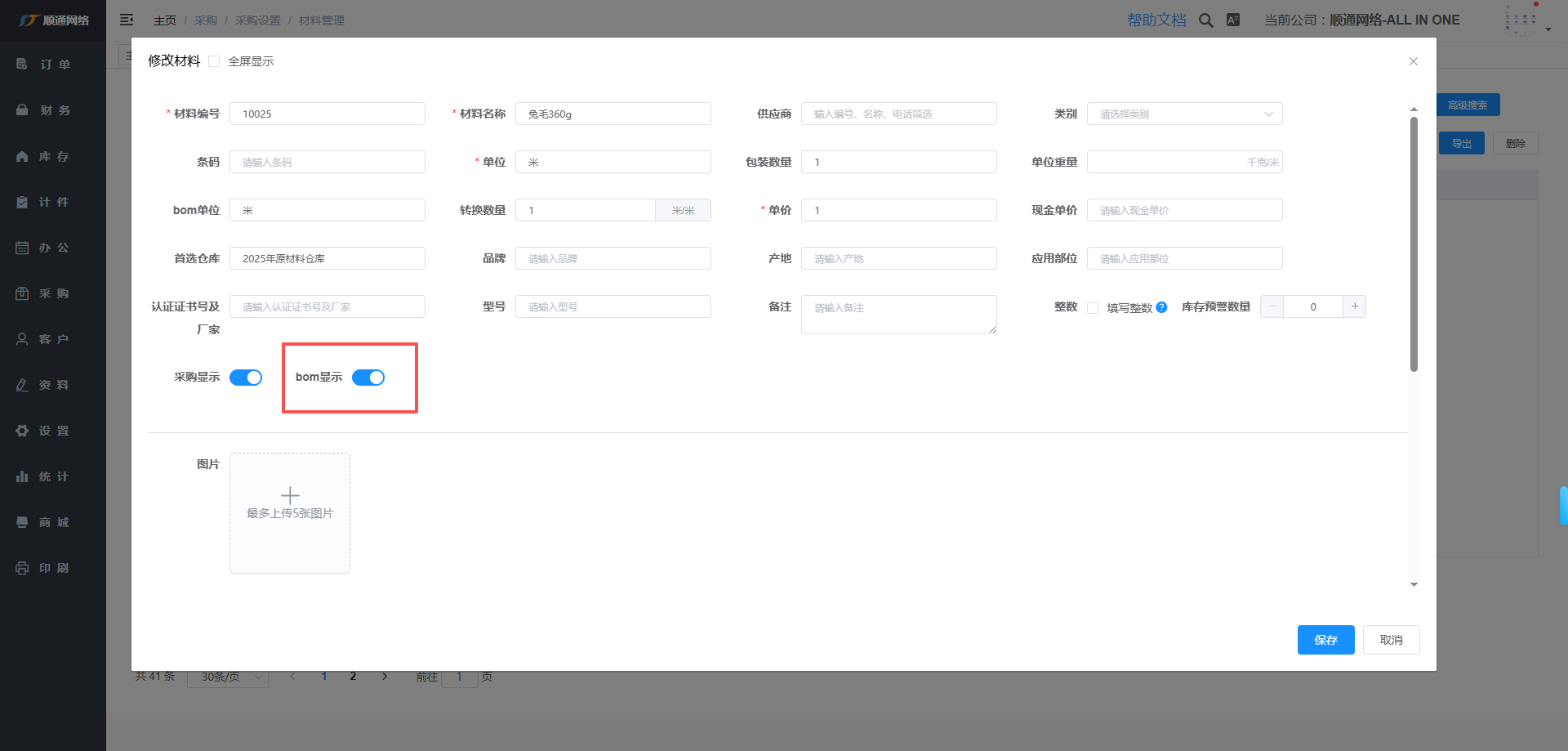The height and width of the screenshot is (751, 1568).
Task: Open the 订单 orders sidebar icon
Action: click(x=22, y=64)
